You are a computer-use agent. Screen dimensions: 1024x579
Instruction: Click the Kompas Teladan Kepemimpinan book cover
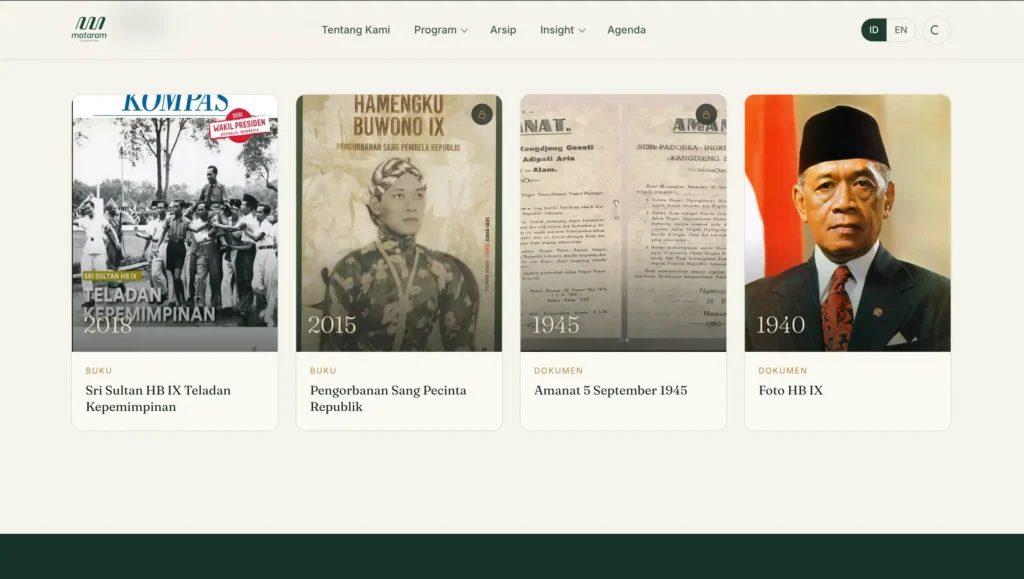(175, 223)
